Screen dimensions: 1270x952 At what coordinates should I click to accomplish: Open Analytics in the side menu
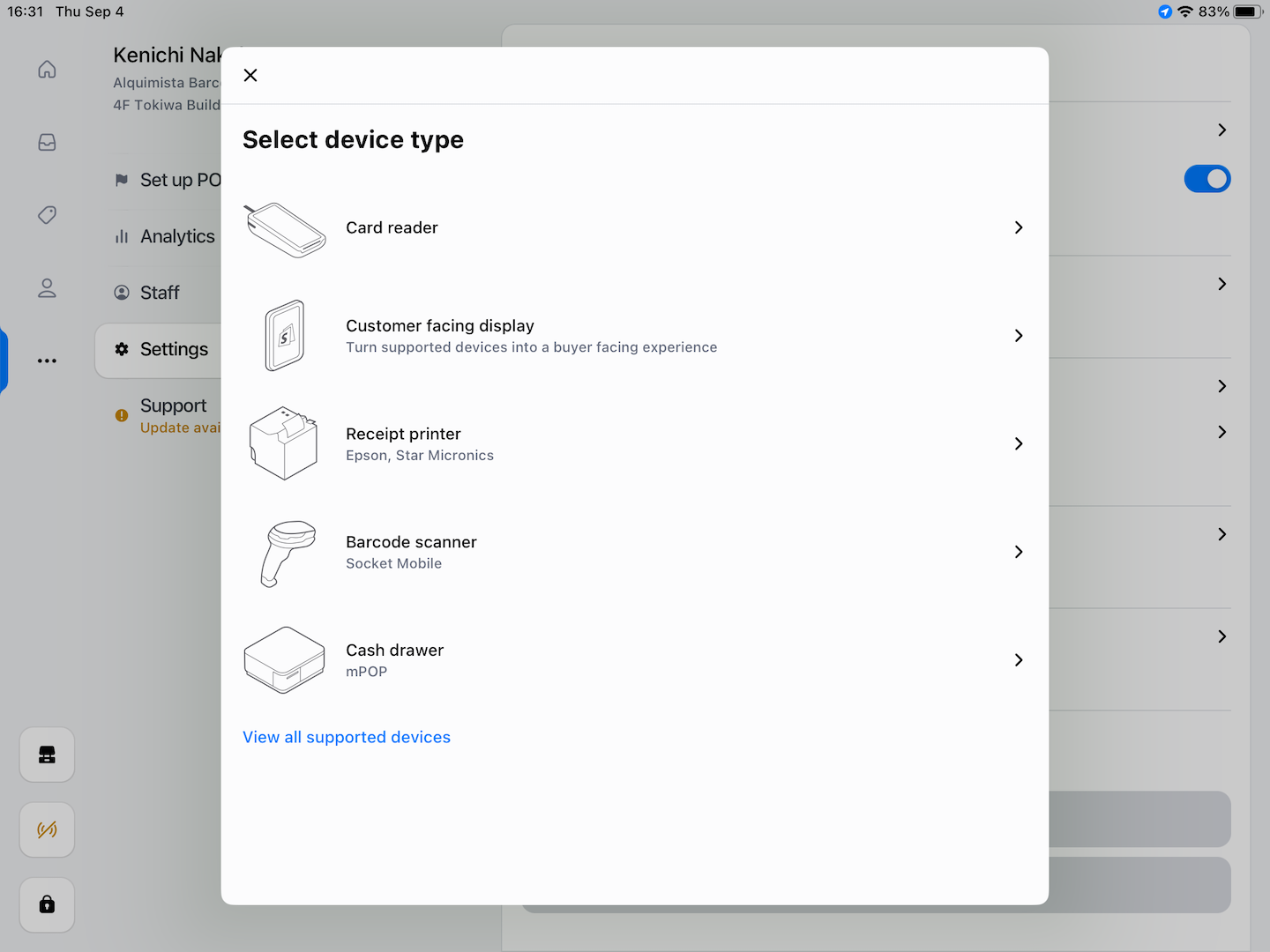pyautogui.click(x=176, y=236)
